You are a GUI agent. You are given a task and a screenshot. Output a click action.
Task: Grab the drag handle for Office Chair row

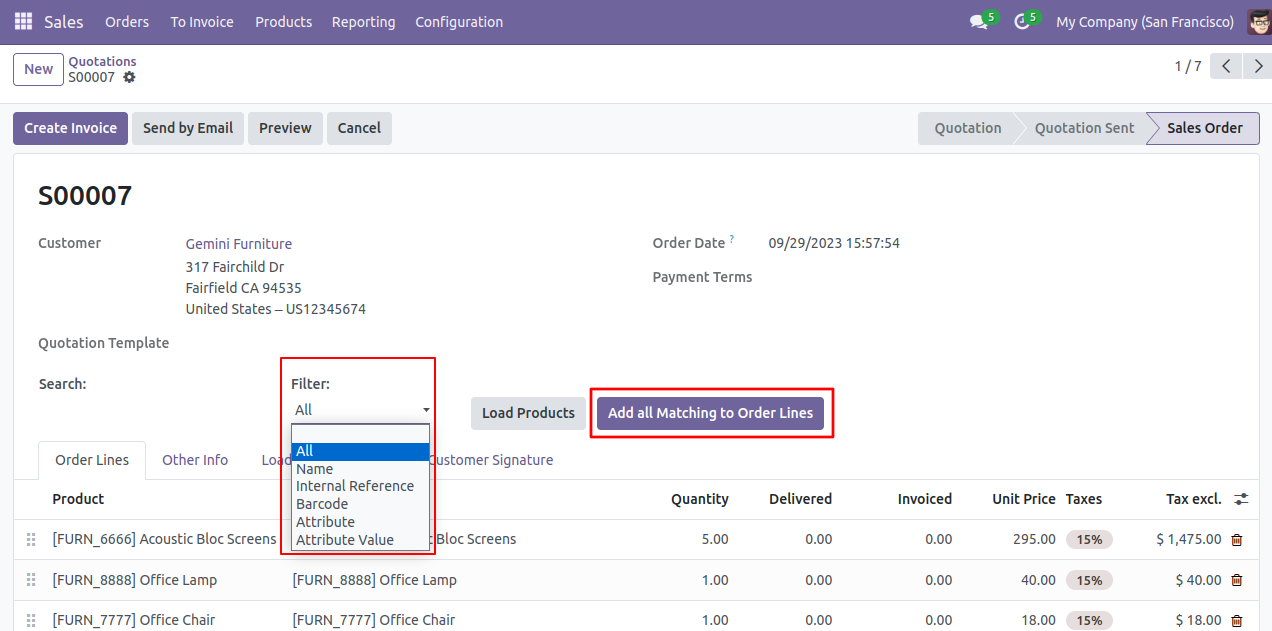(x=31, y=621)
